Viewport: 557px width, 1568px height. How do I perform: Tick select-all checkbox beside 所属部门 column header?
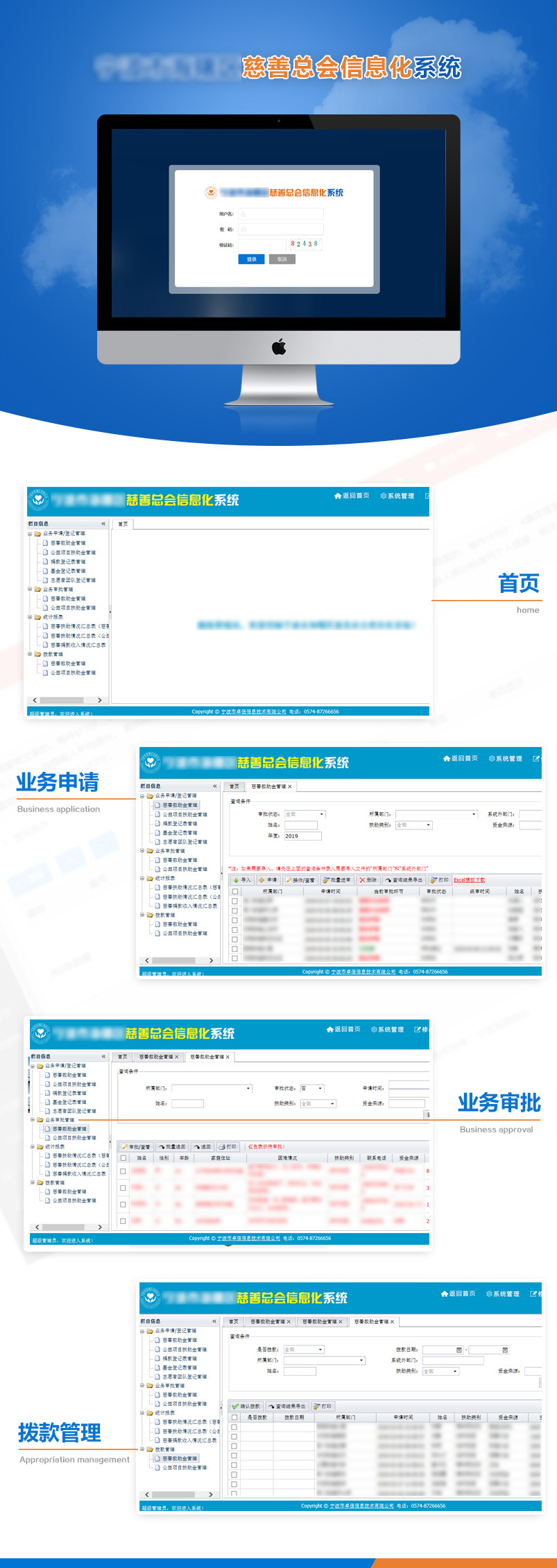[x=235, y=892]
